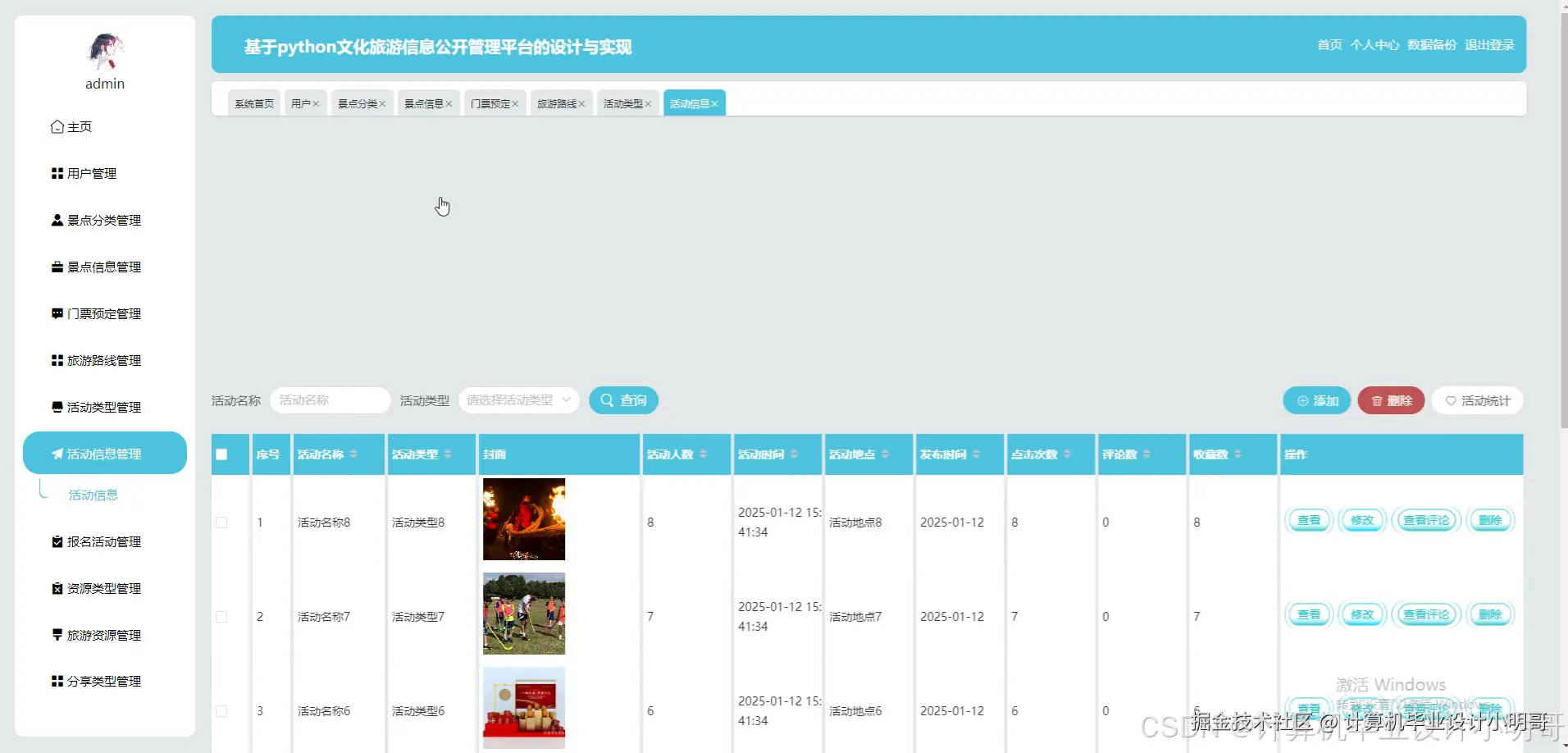The width and height of the screenshot is (1568, 753).
Task: Click the sort arrows on 收藏数 column
Action: pyautogui.click(x=1238, y=454)
